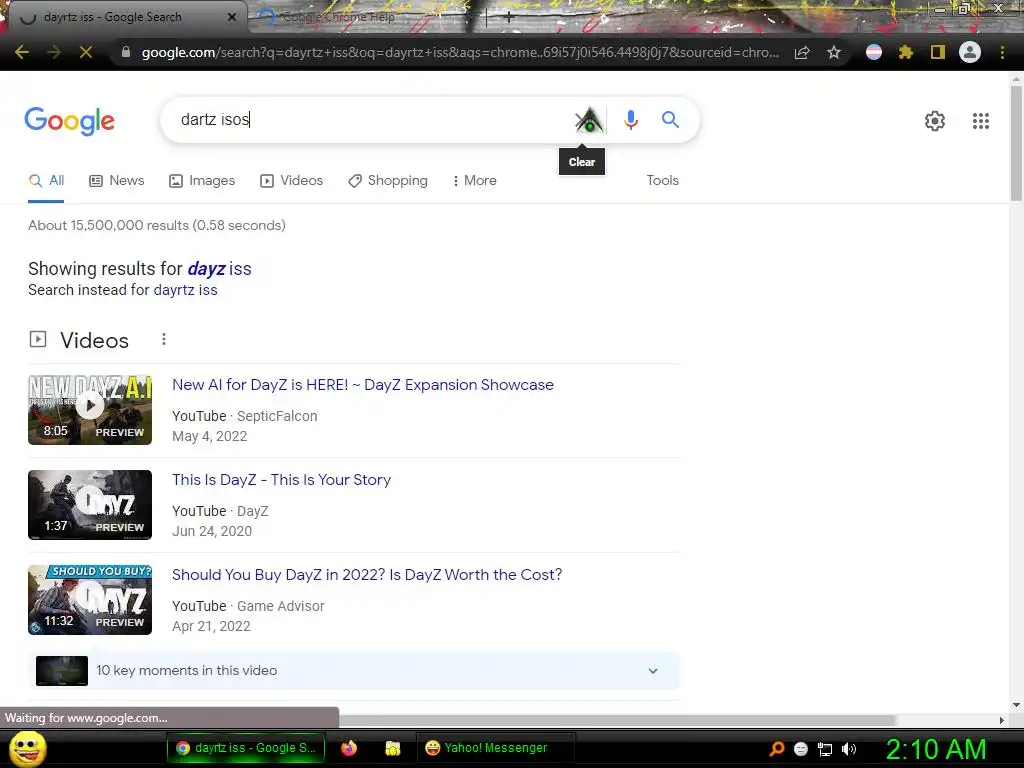Click the tray search magnifier icon
Image resolution: width=1024 pixels, height=768 pixels.
[x=776, y=748]
